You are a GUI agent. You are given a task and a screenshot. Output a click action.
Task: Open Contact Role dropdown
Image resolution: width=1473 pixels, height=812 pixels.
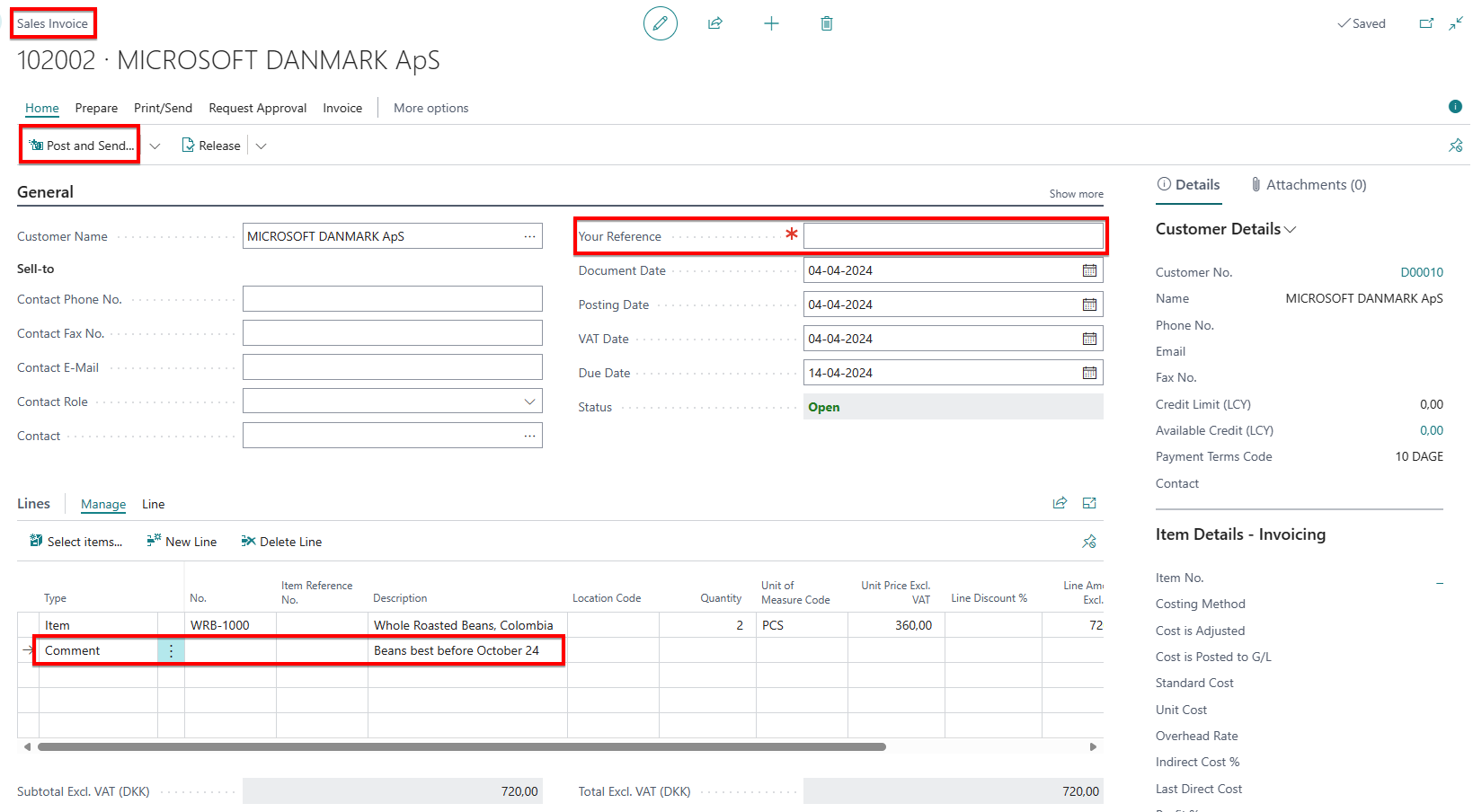pyautogui.click(x=530, y=402)
